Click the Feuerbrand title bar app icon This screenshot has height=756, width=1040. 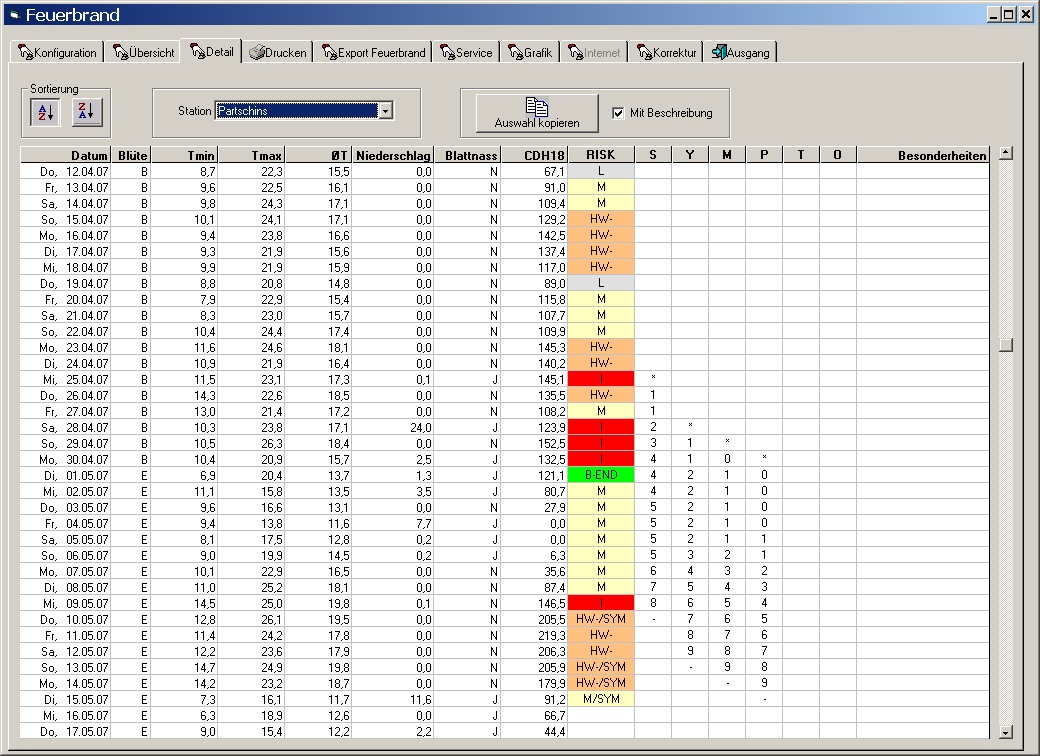(13, 15)
